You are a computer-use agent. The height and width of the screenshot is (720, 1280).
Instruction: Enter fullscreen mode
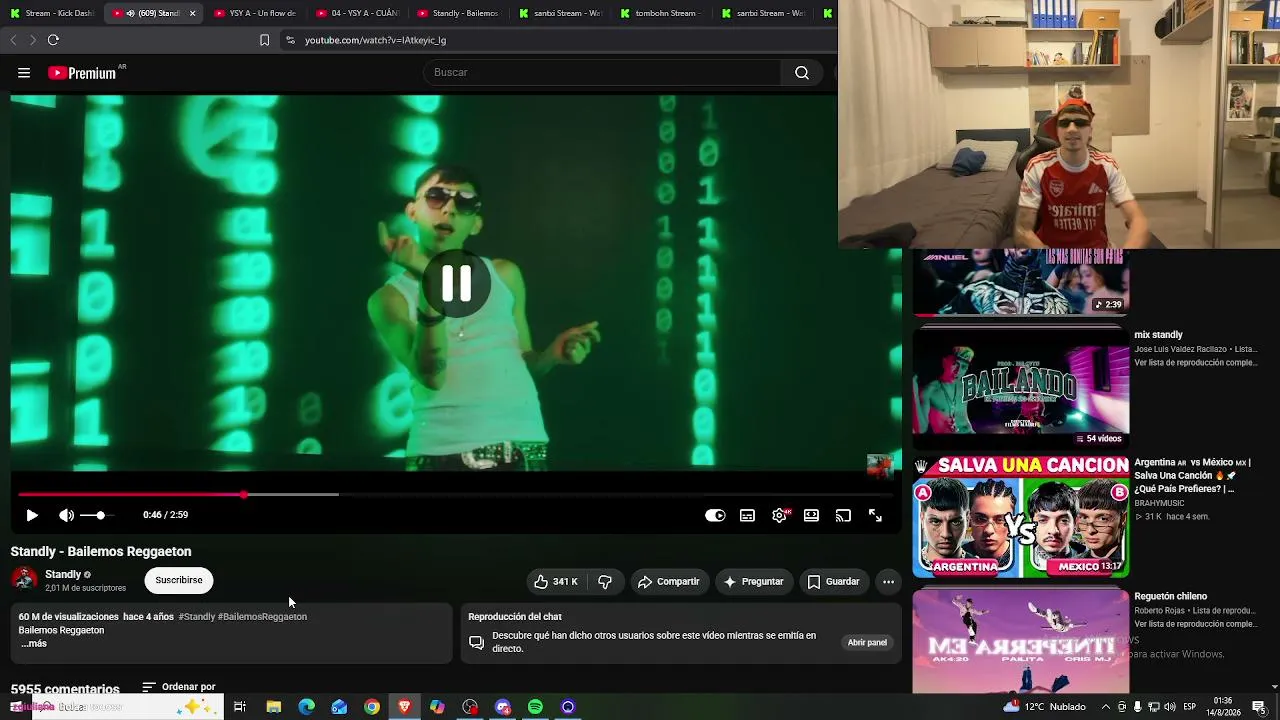pos(875,515)
